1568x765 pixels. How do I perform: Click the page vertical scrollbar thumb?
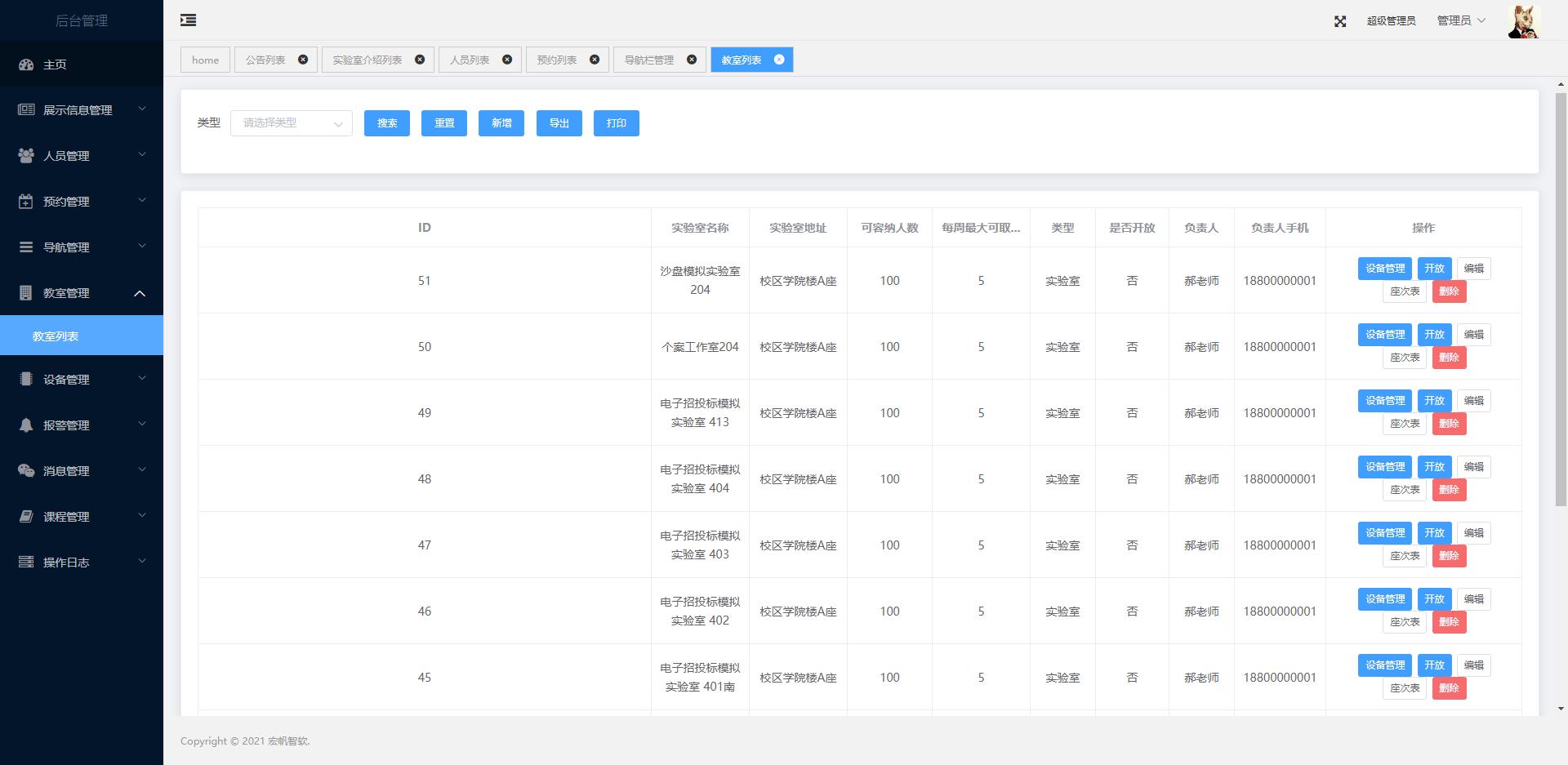tap(1561, 299)
